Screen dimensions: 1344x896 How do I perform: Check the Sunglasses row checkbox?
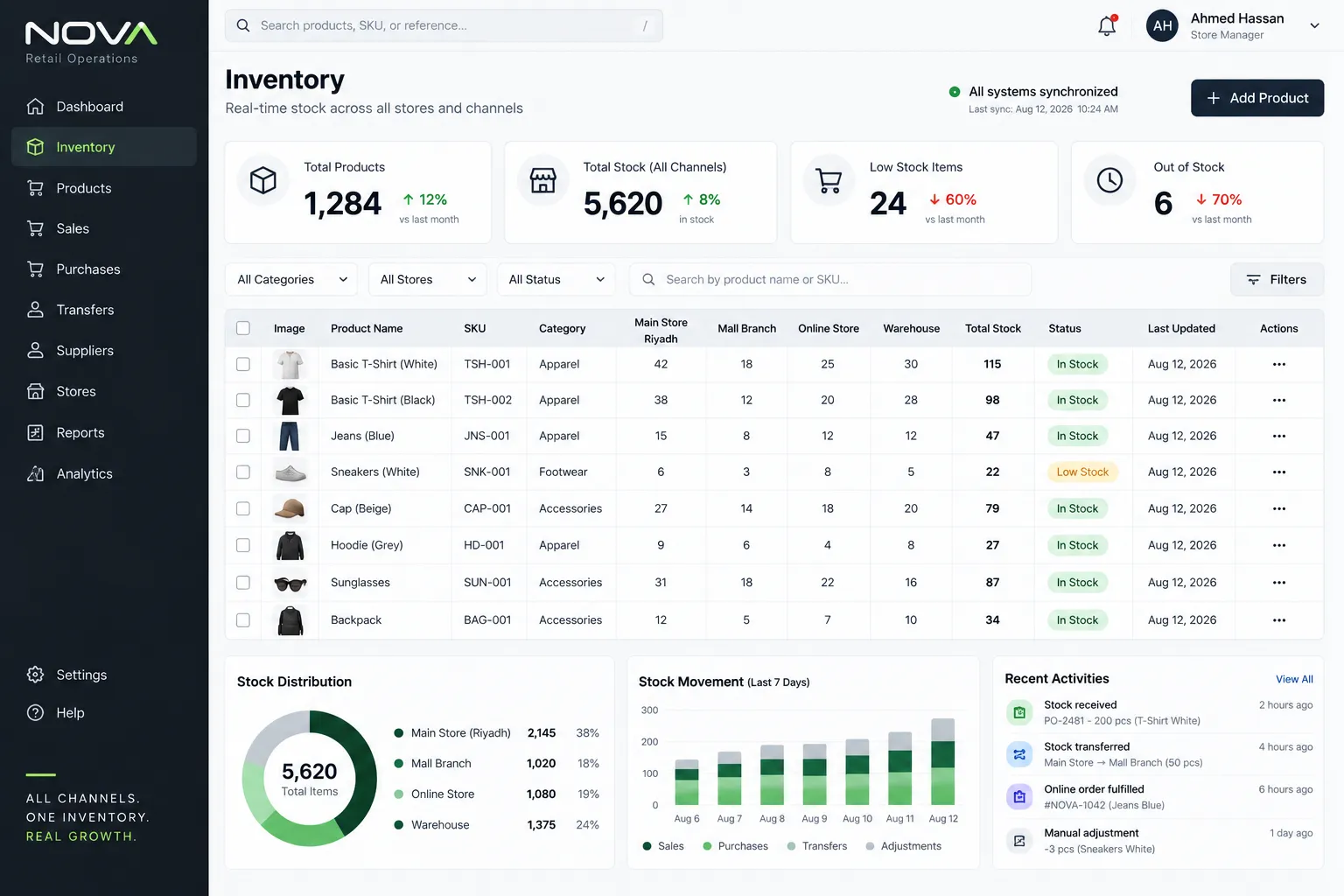[x=243, y=583]
